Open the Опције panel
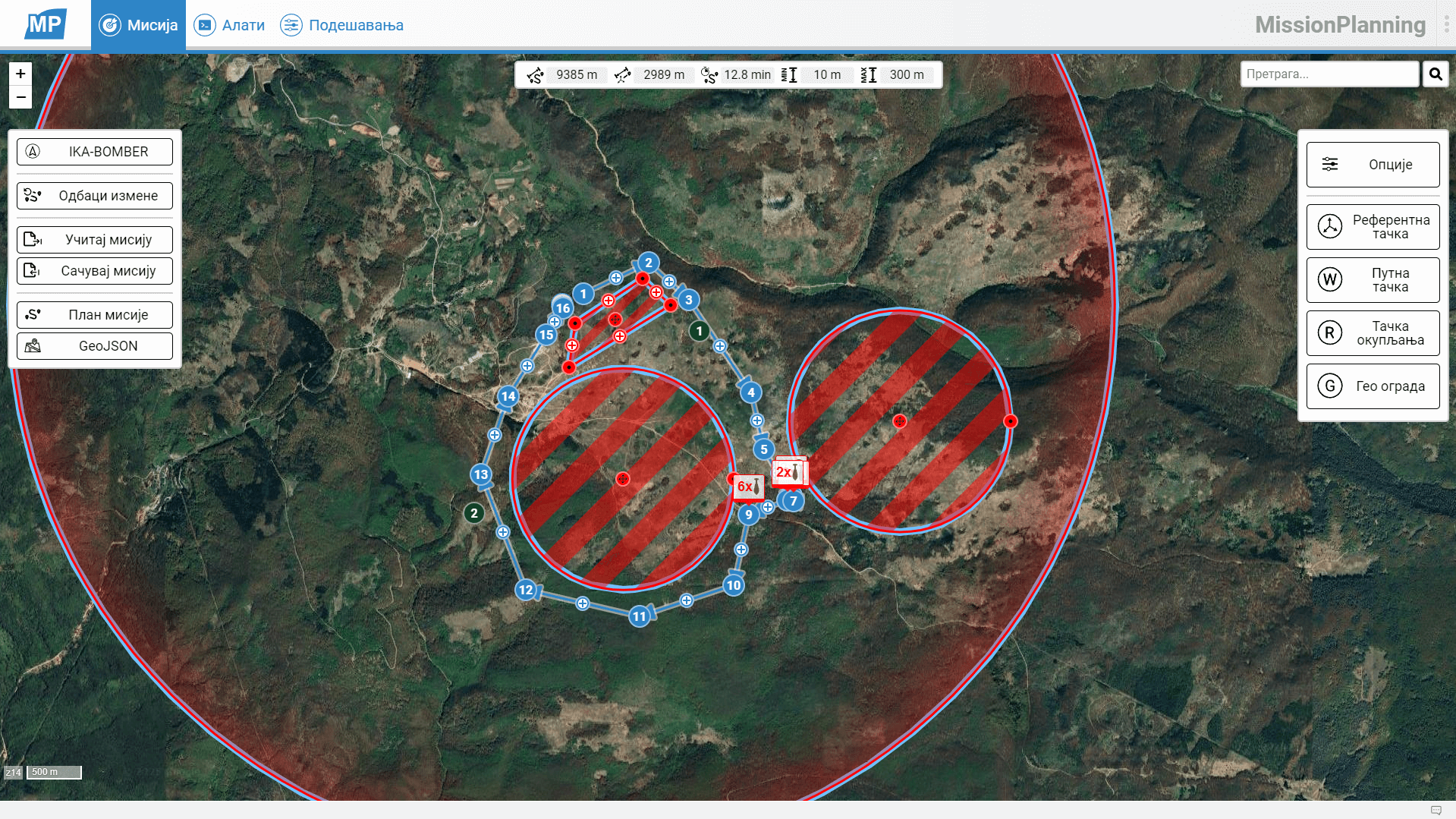This screenshot has width=1456, height=819. click(x=1373, y=164)
